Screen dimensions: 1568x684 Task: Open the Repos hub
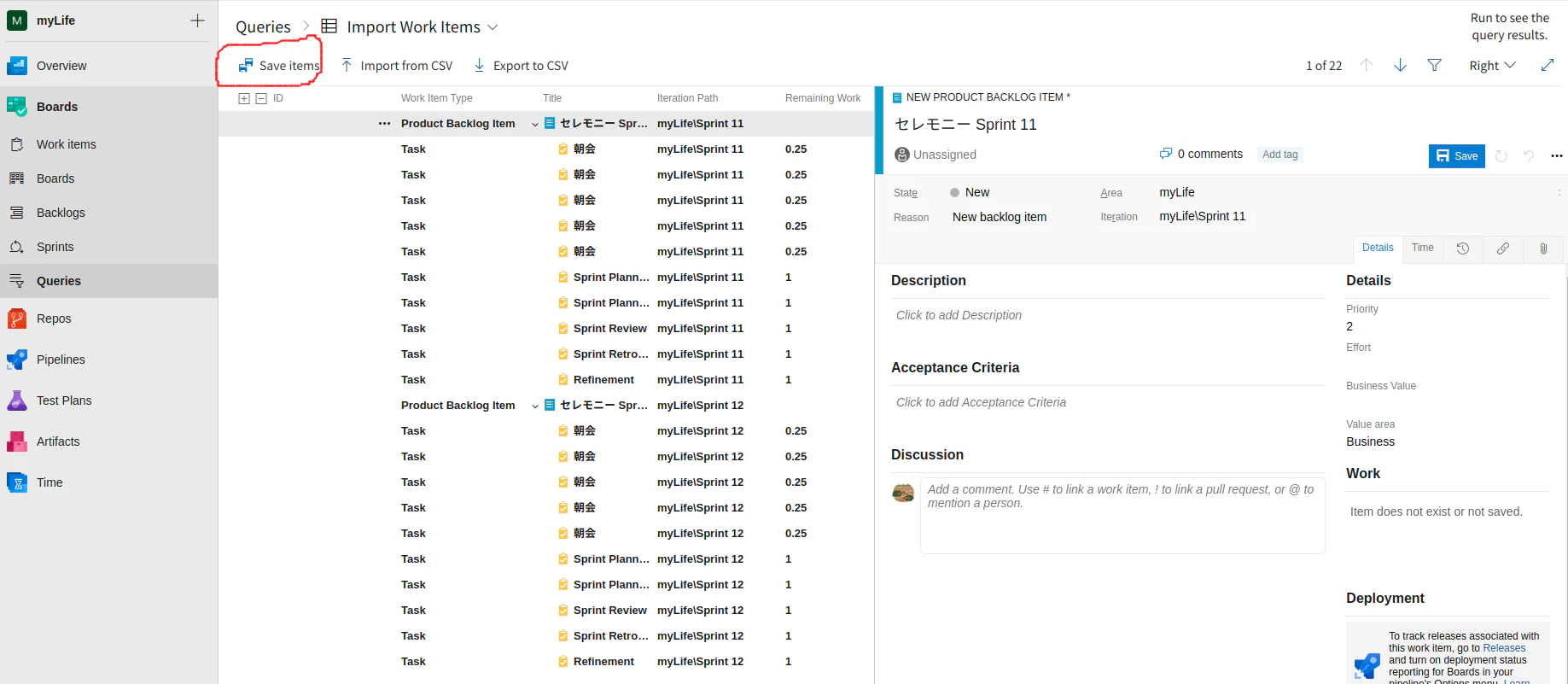[x=54, y=319]
